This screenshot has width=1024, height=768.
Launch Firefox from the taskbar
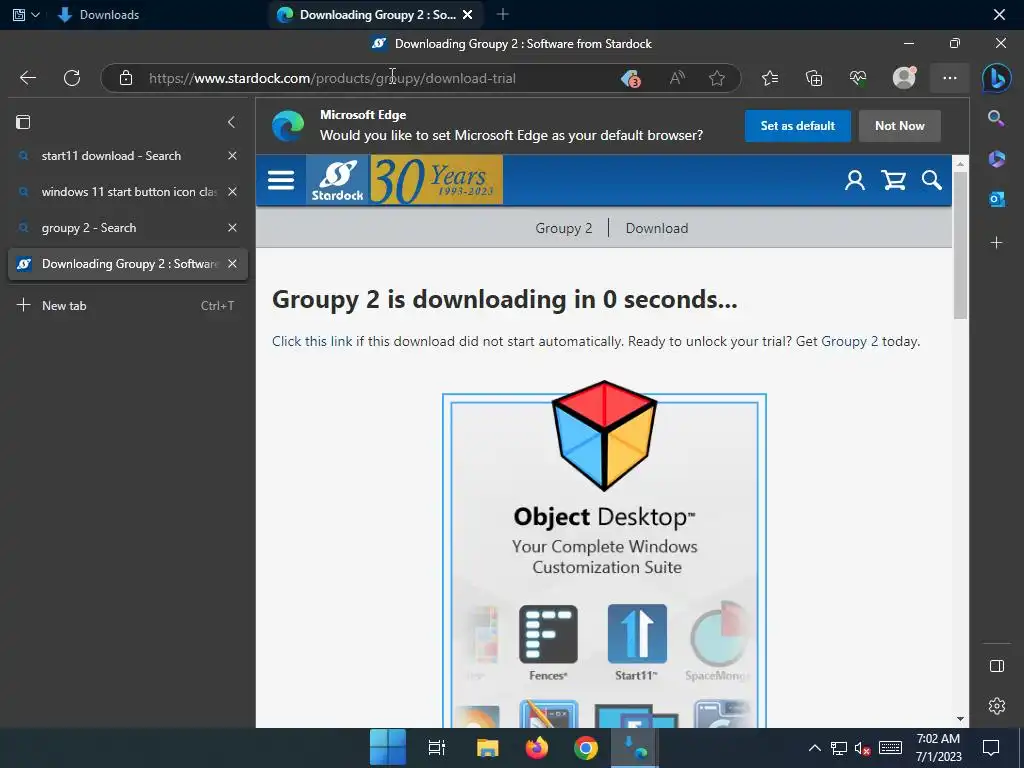tap(537, 748)
